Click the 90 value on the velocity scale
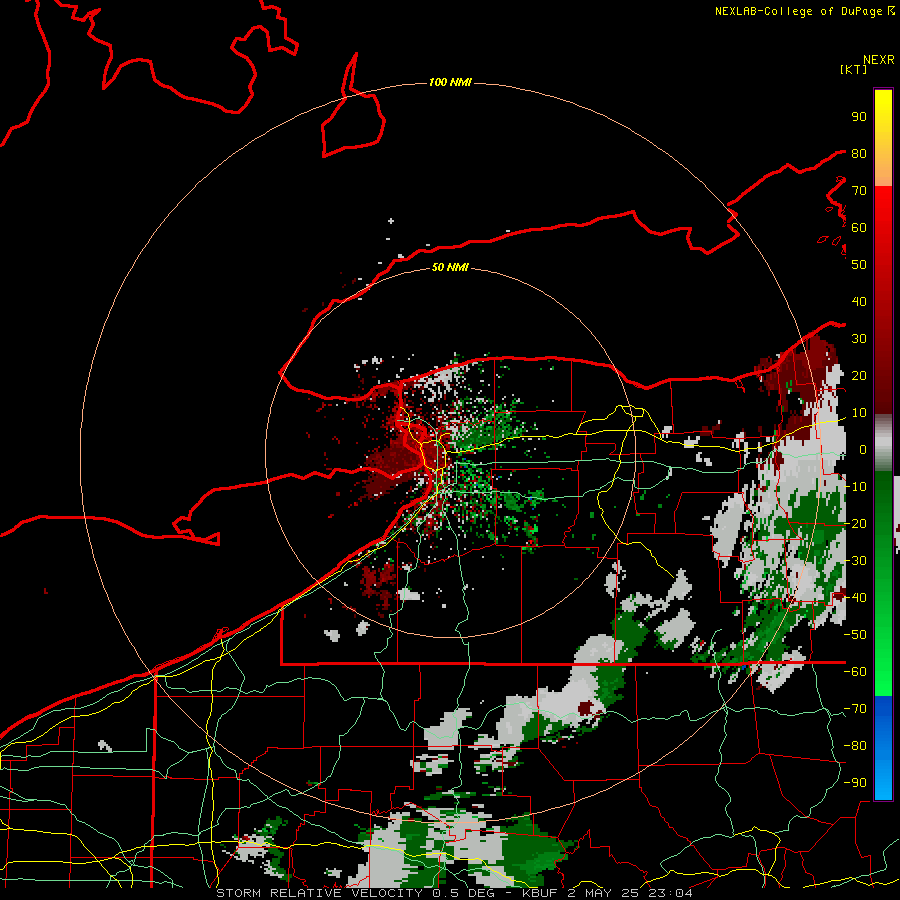 coord(859,117)
